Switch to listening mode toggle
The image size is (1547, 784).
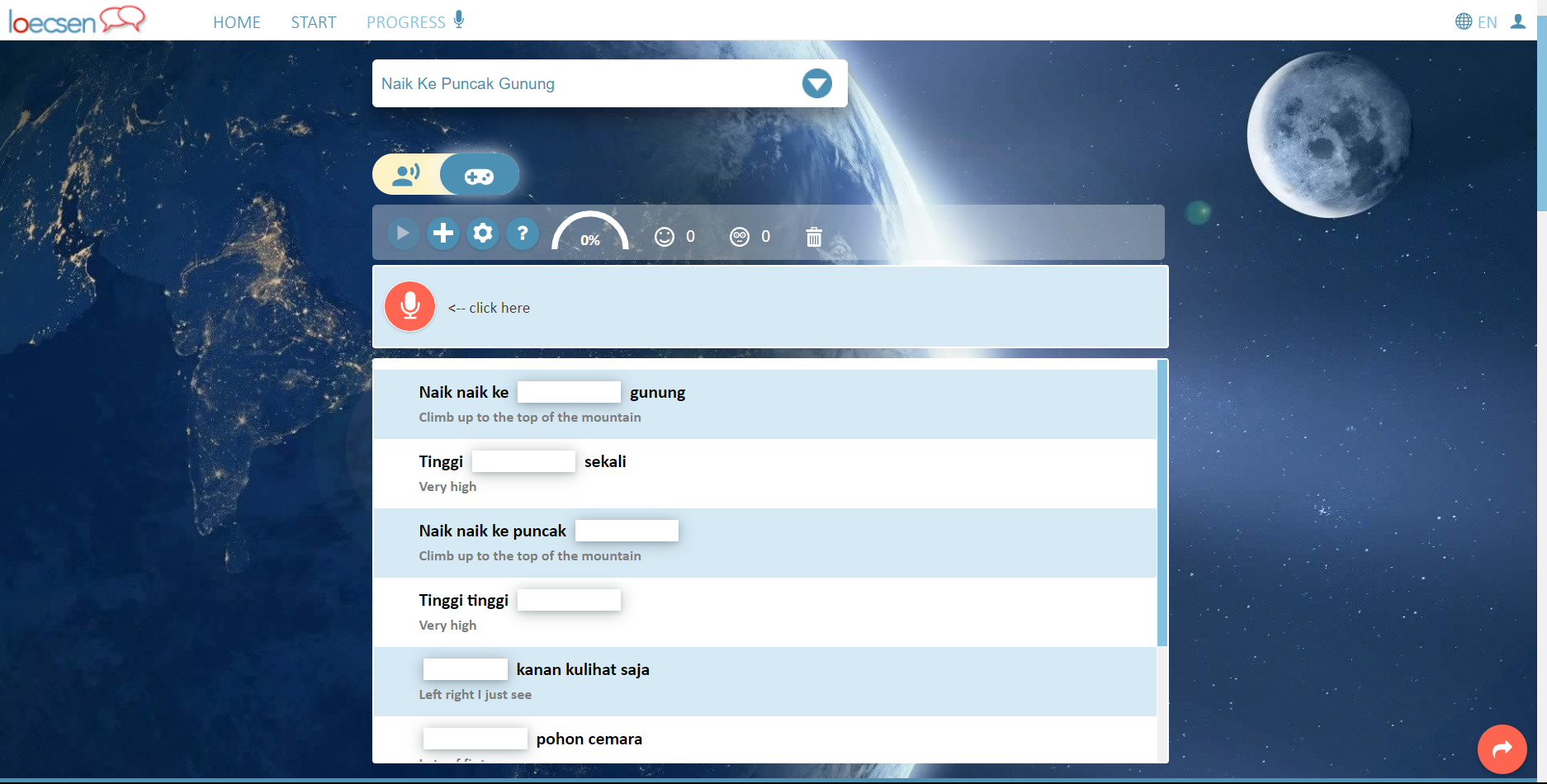(406, 175)
